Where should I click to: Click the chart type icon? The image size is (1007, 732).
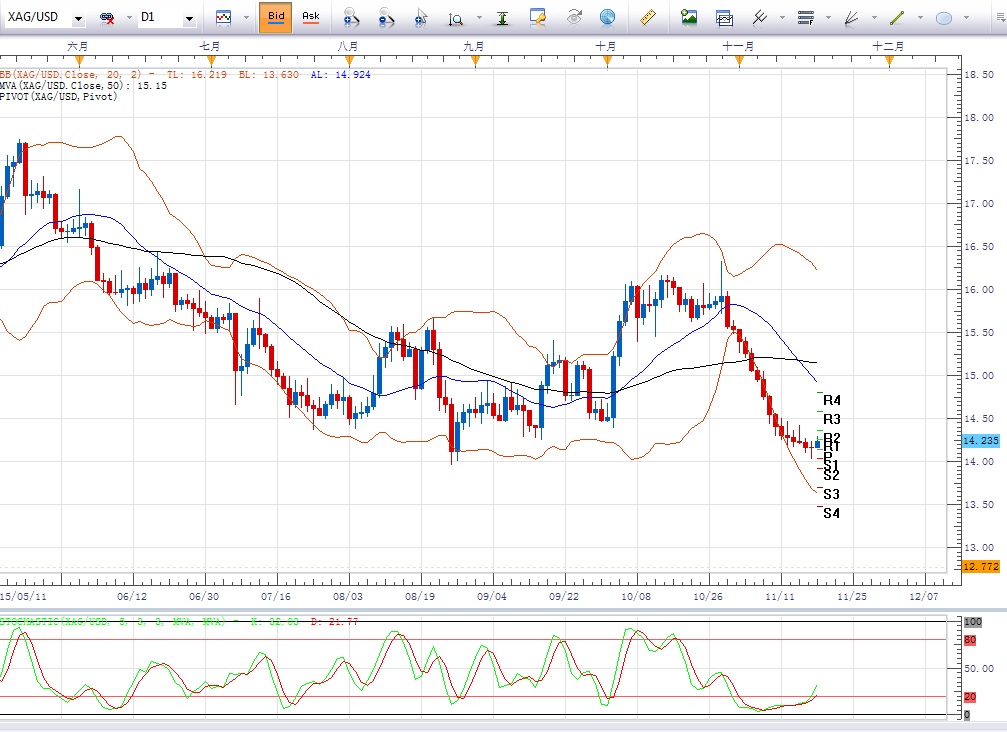(x=223, y=17)
